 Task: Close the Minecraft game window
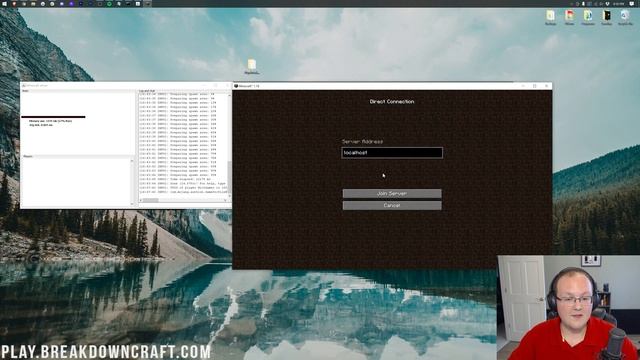pos(547,86)
